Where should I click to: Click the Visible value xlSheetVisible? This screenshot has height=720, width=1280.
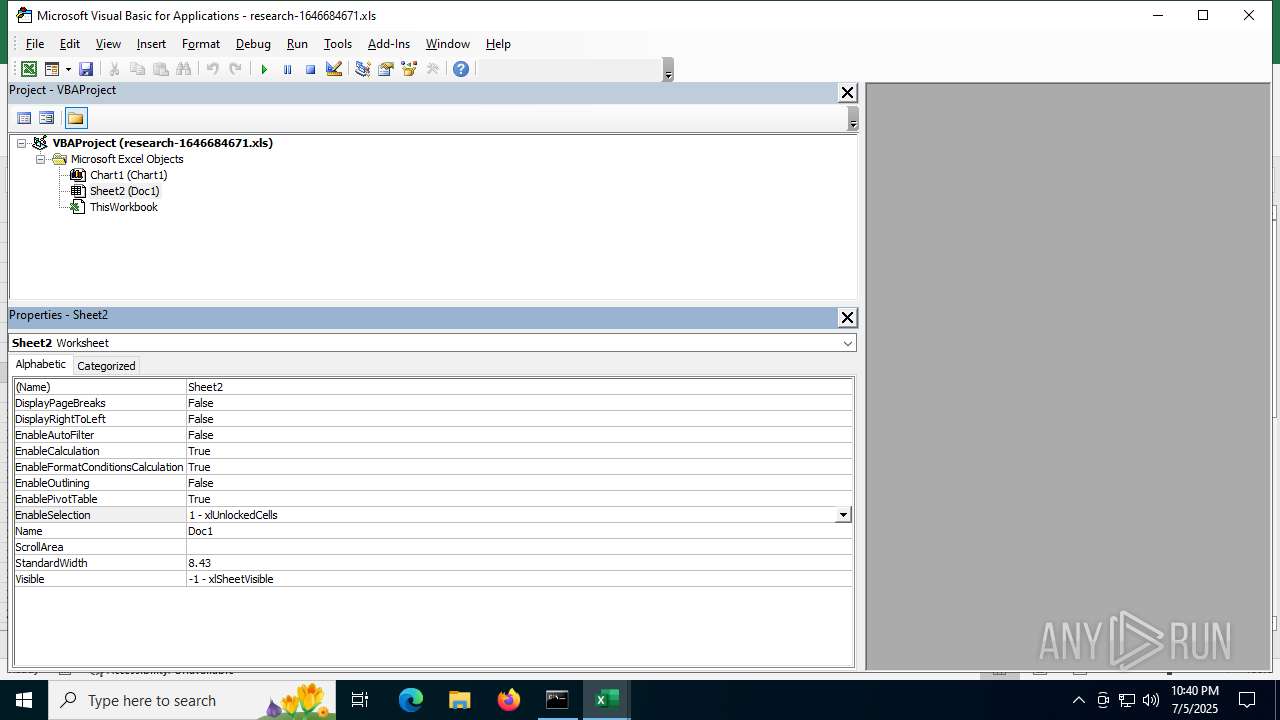coord(519,579)
